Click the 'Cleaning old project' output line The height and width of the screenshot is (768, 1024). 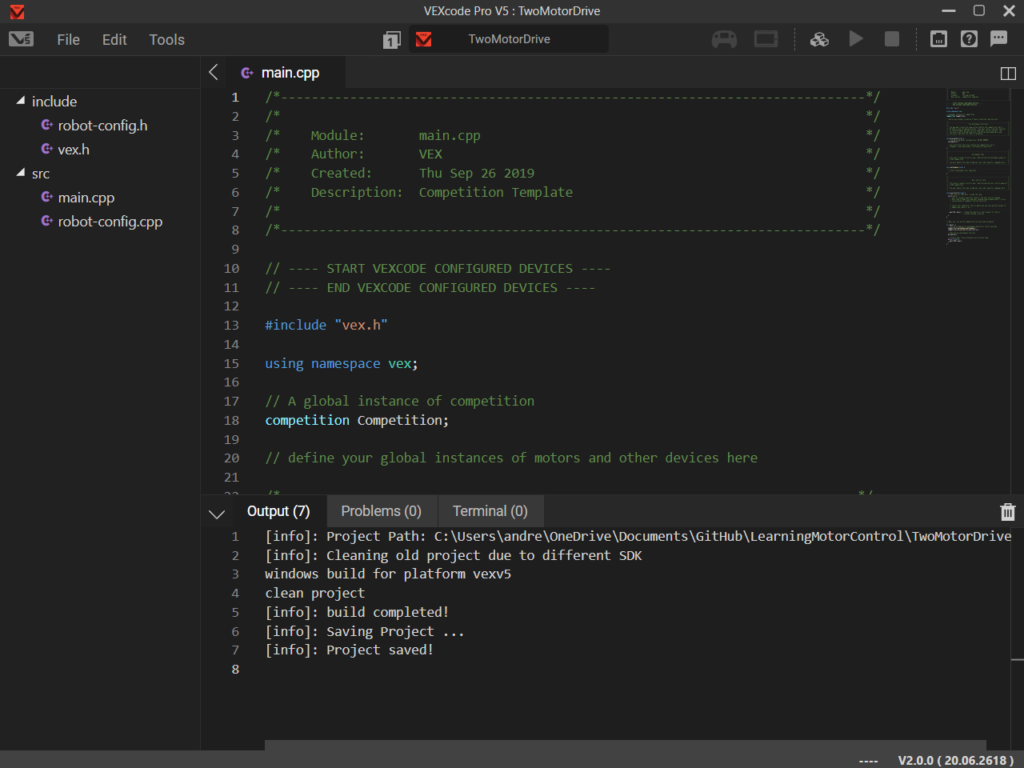453,556
